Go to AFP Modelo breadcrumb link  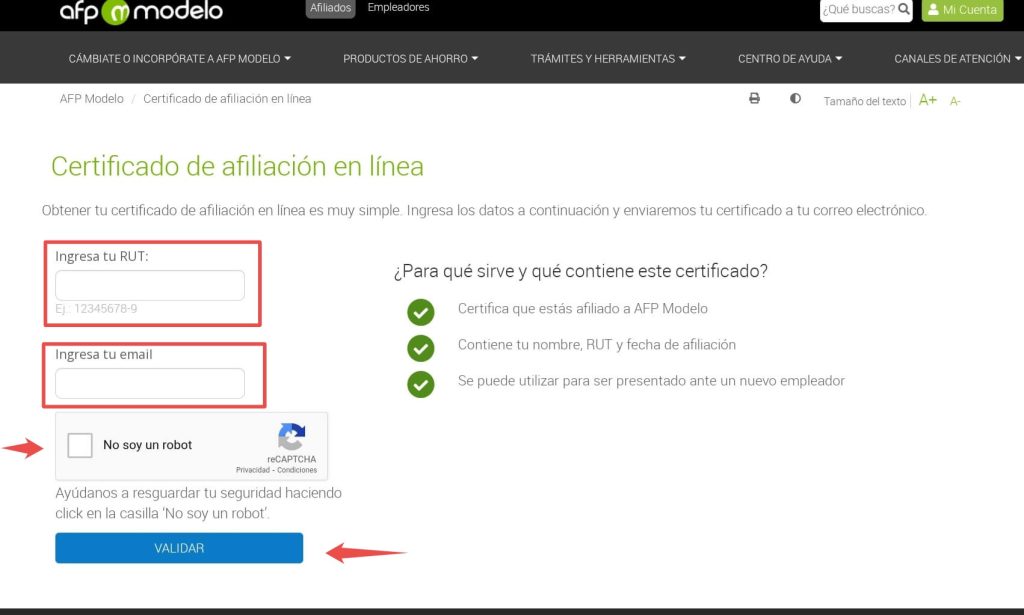point(91,99)
